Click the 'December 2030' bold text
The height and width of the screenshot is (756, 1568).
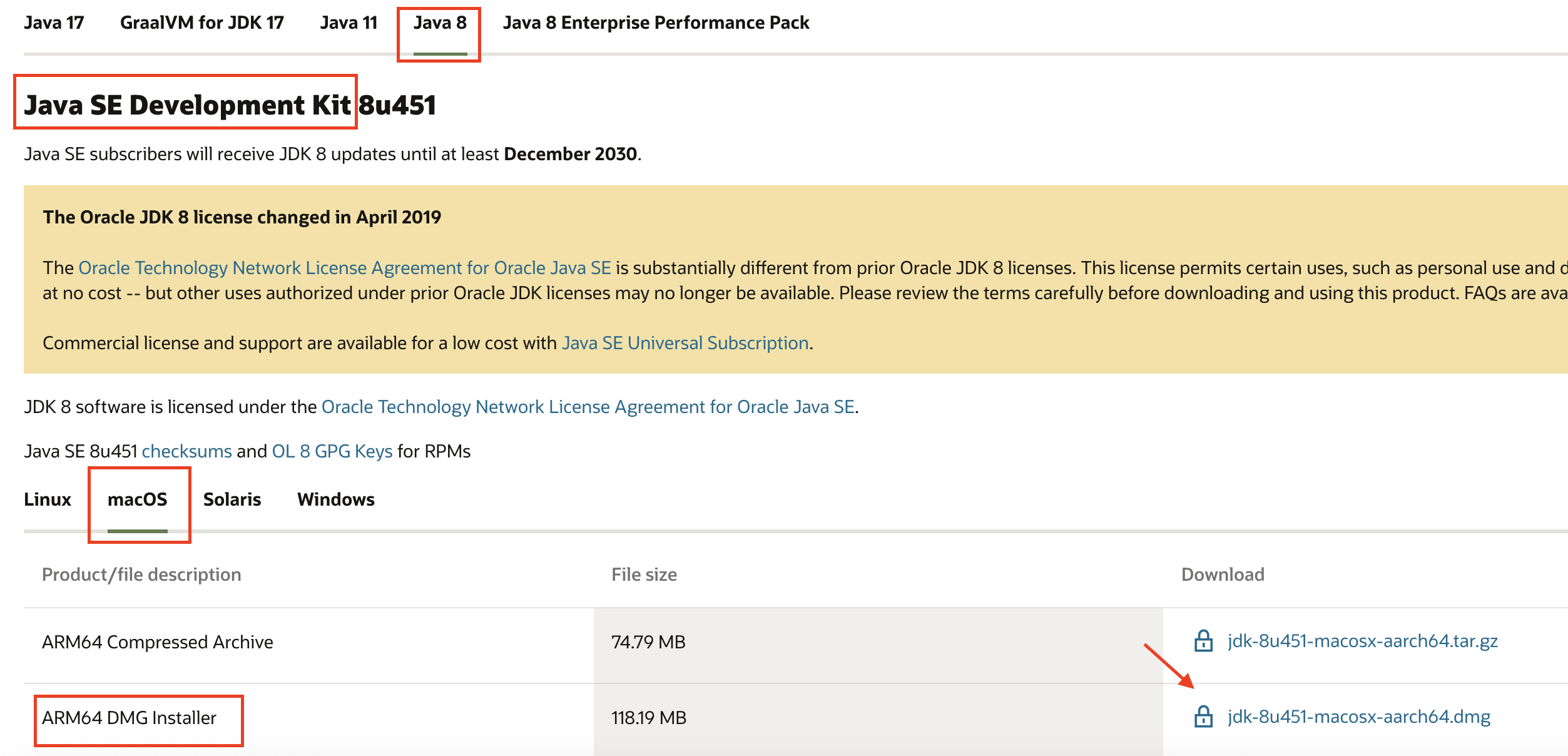coord(570,154)
